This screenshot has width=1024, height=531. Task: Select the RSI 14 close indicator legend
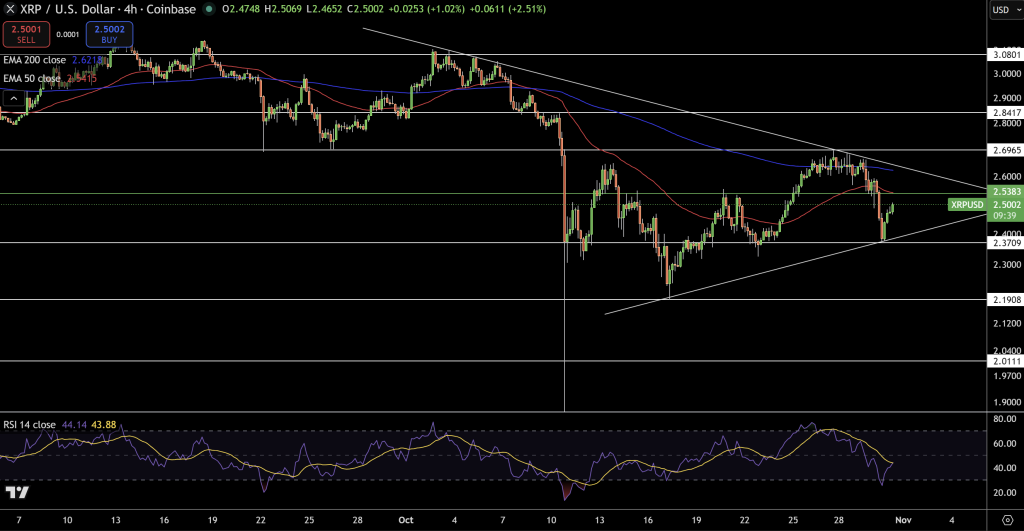[x=29, y=425]
